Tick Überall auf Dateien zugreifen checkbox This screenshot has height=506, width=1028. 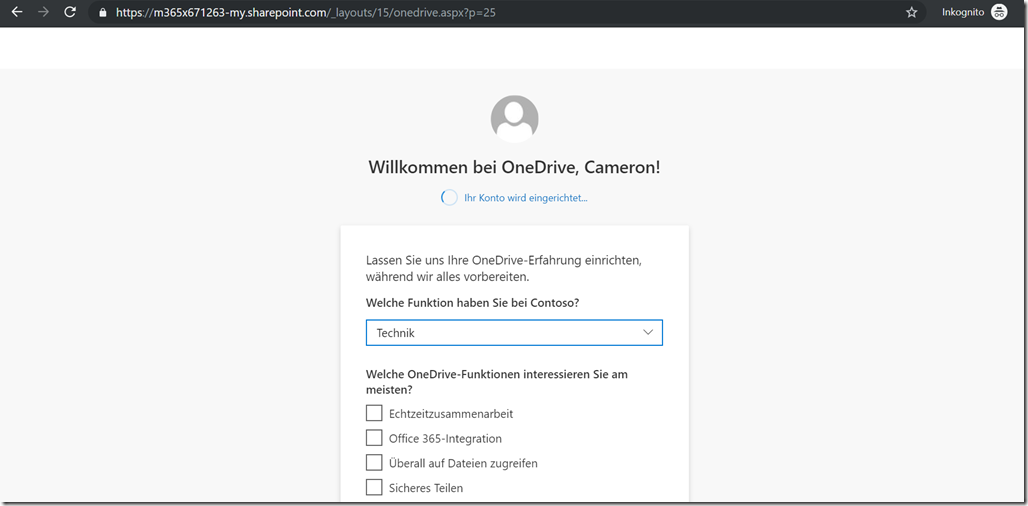374,463
